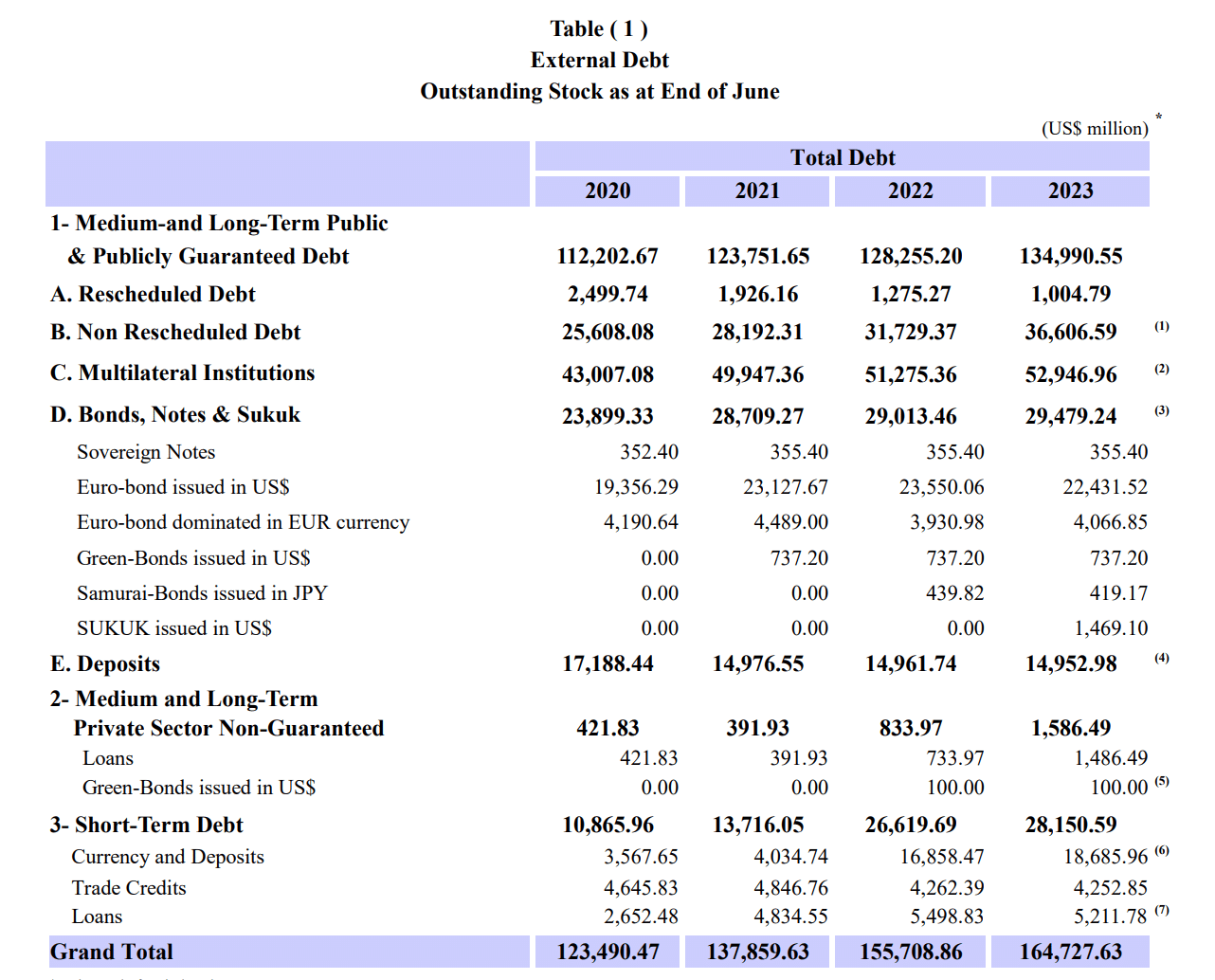Click footnote (6) beside Currency and Deposits

(1162, 851)
